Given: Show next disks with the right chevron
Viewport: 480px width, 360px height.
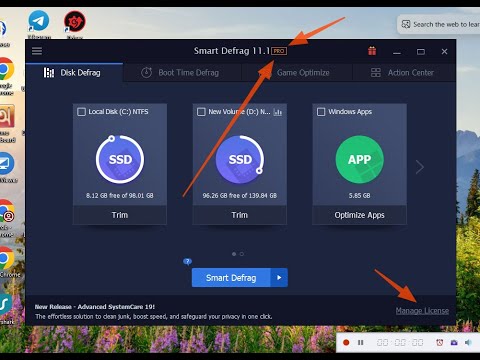Looking at the screenshot, I should coord(420,167).
